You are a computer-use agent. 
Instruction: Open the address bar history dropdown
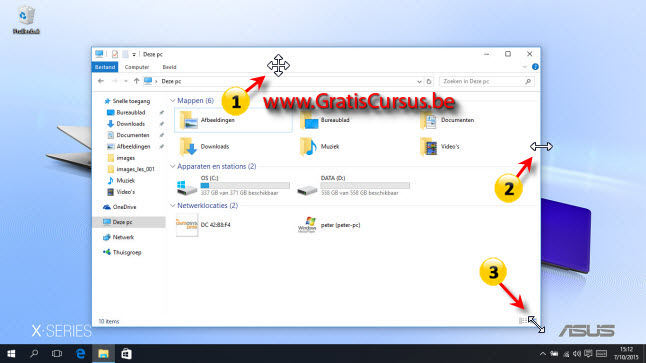click(x=419, y=82)
